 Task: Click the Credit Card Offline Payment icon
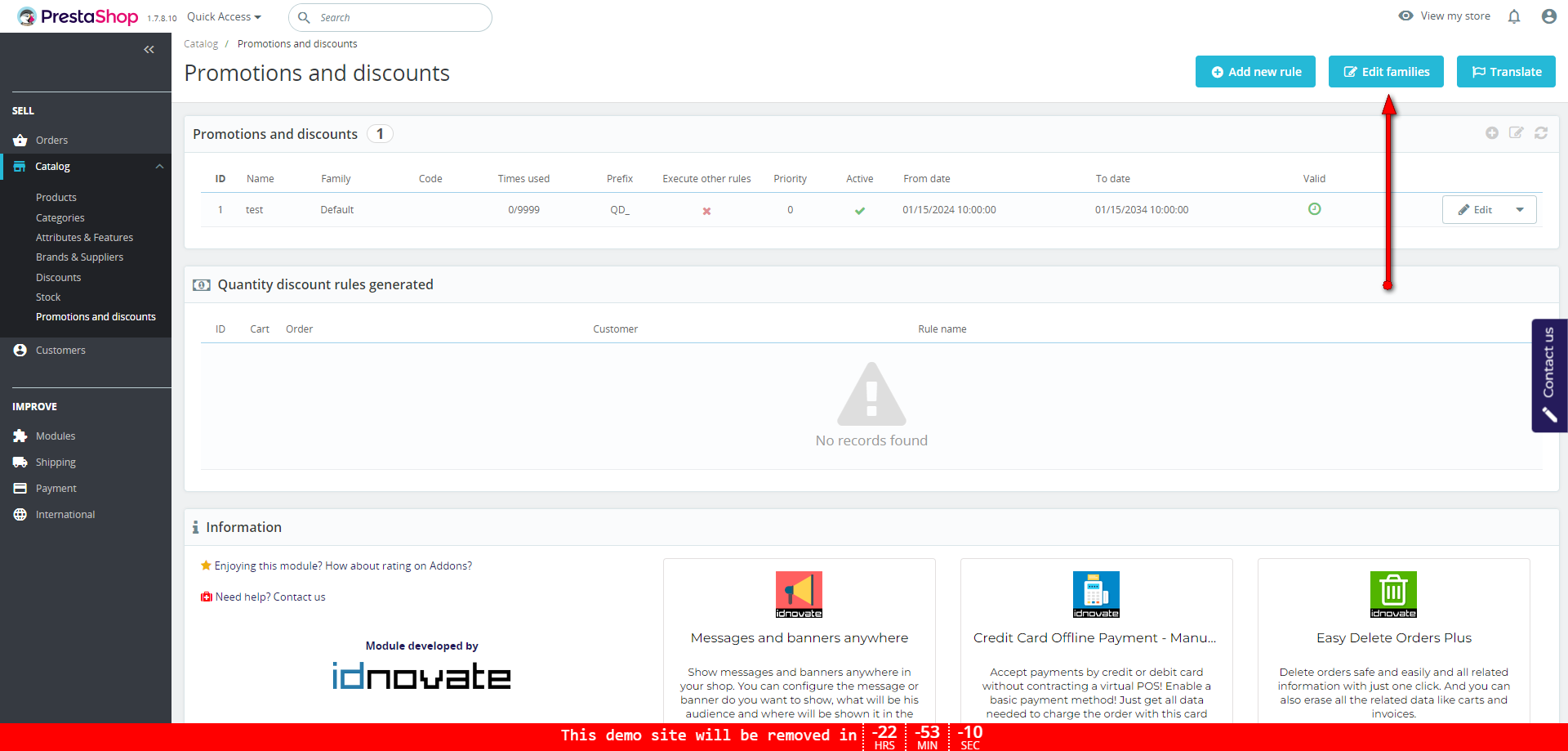[x=1096, y=594]
